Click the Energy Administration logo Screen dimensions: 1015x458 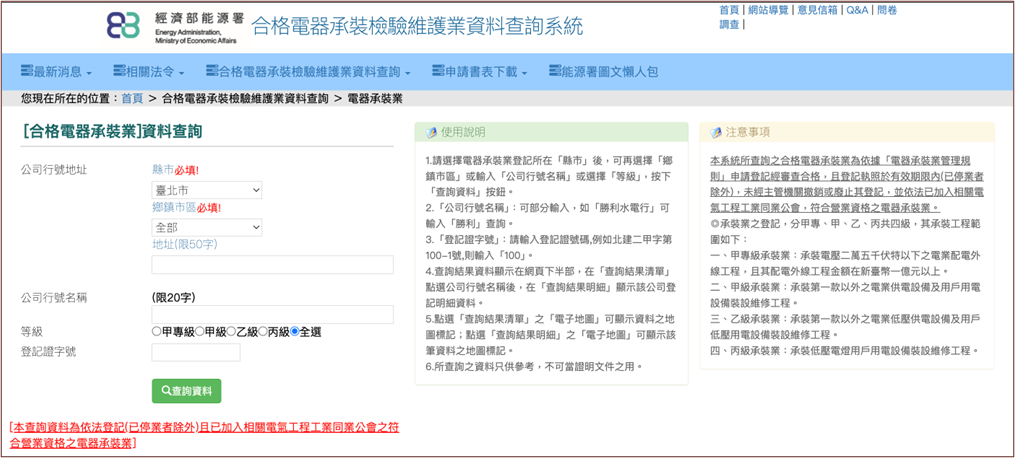[x=170, y=27]
